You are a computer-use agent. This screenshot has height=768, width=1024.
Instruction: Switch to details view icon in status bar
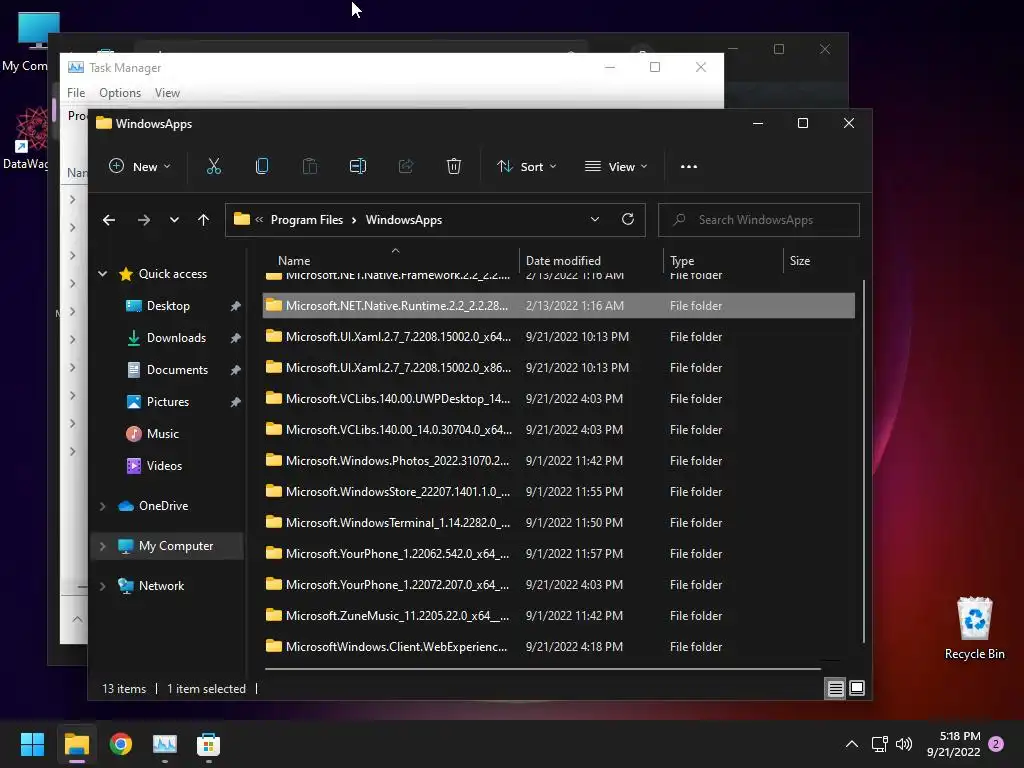(835, 688)
